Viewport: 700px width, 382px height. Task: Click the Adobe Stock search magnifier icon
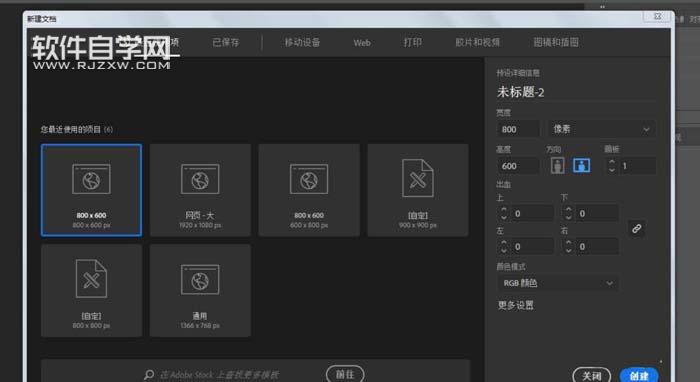coord(149,374)
